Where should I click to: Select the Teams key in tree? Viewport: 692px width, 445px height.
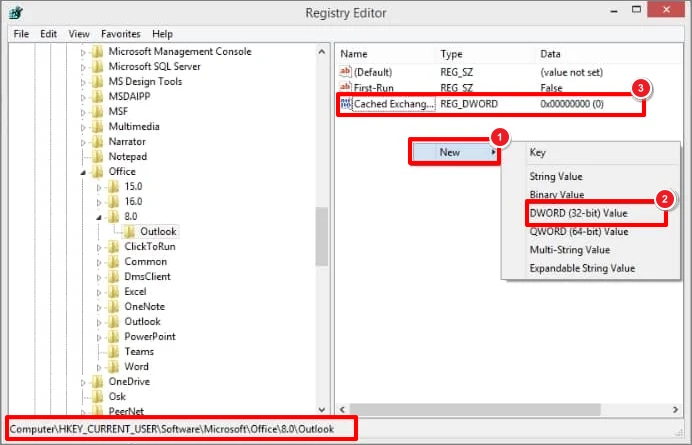pos(139,351)
